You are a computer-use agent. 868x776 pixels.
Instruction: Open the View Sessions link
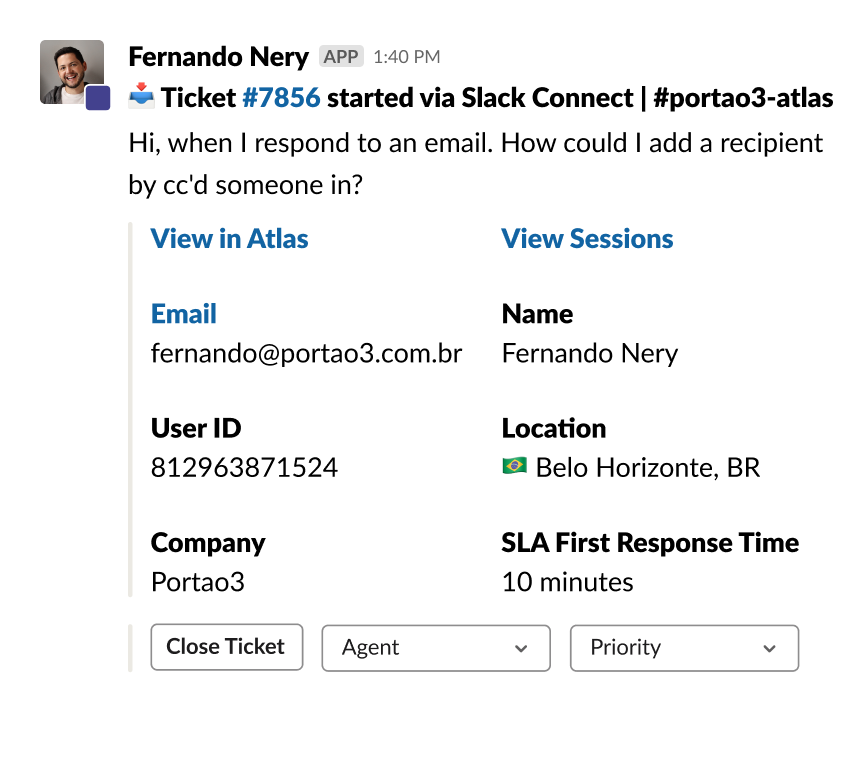tap(587, 239)
